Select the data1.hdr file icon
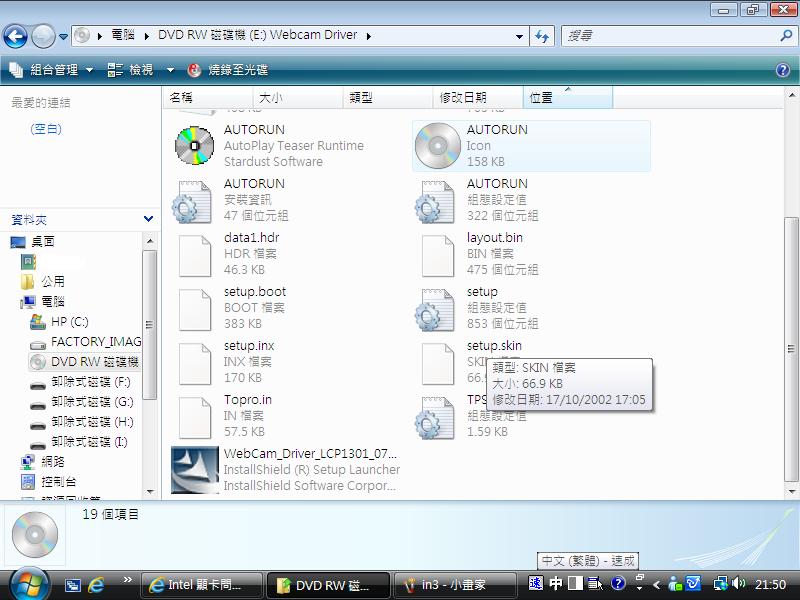Viewport: 800px width, 600px height. point(195,256)
